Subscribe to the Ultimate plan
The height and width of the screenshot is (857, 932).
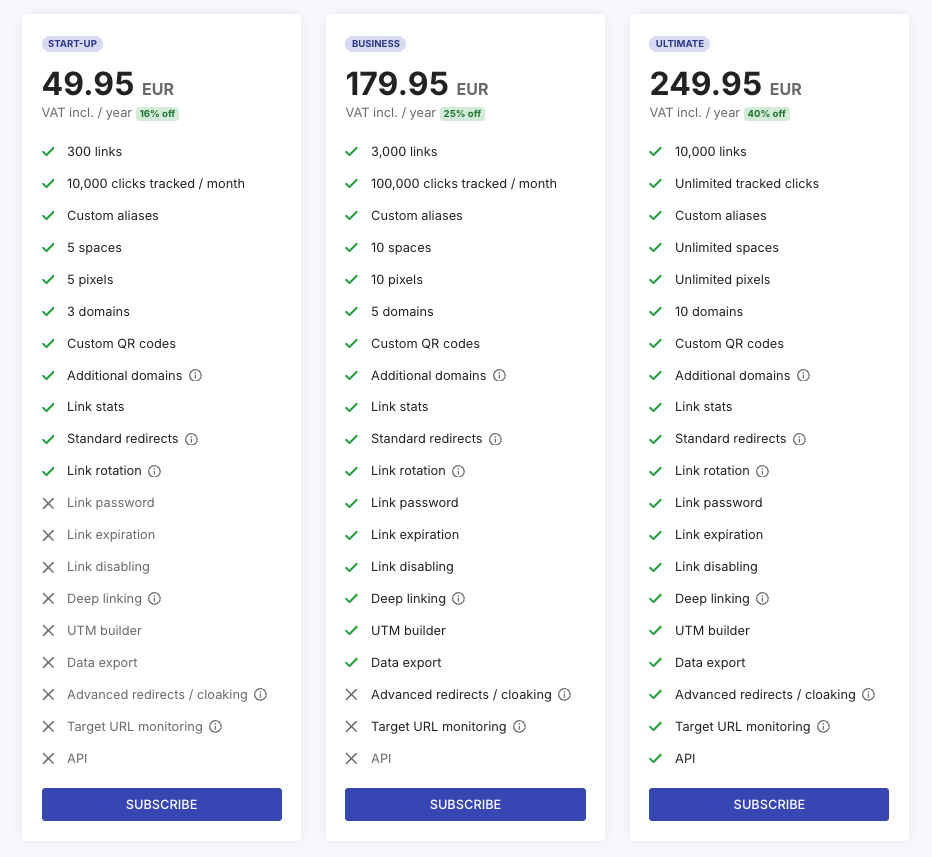pos(769,804)
